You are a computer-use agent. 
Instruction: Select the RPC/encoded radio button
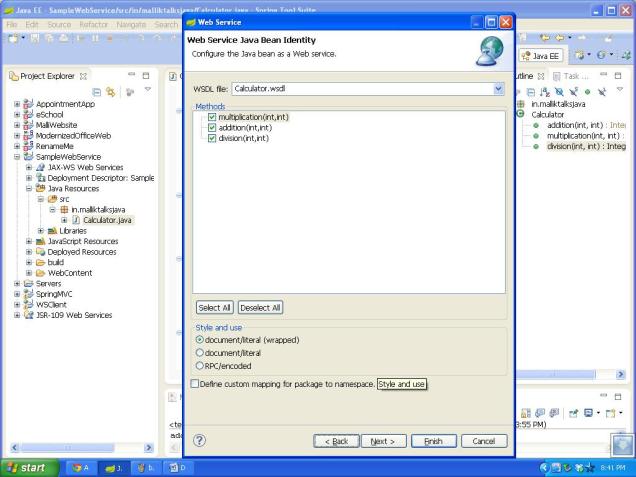[200, 366]
